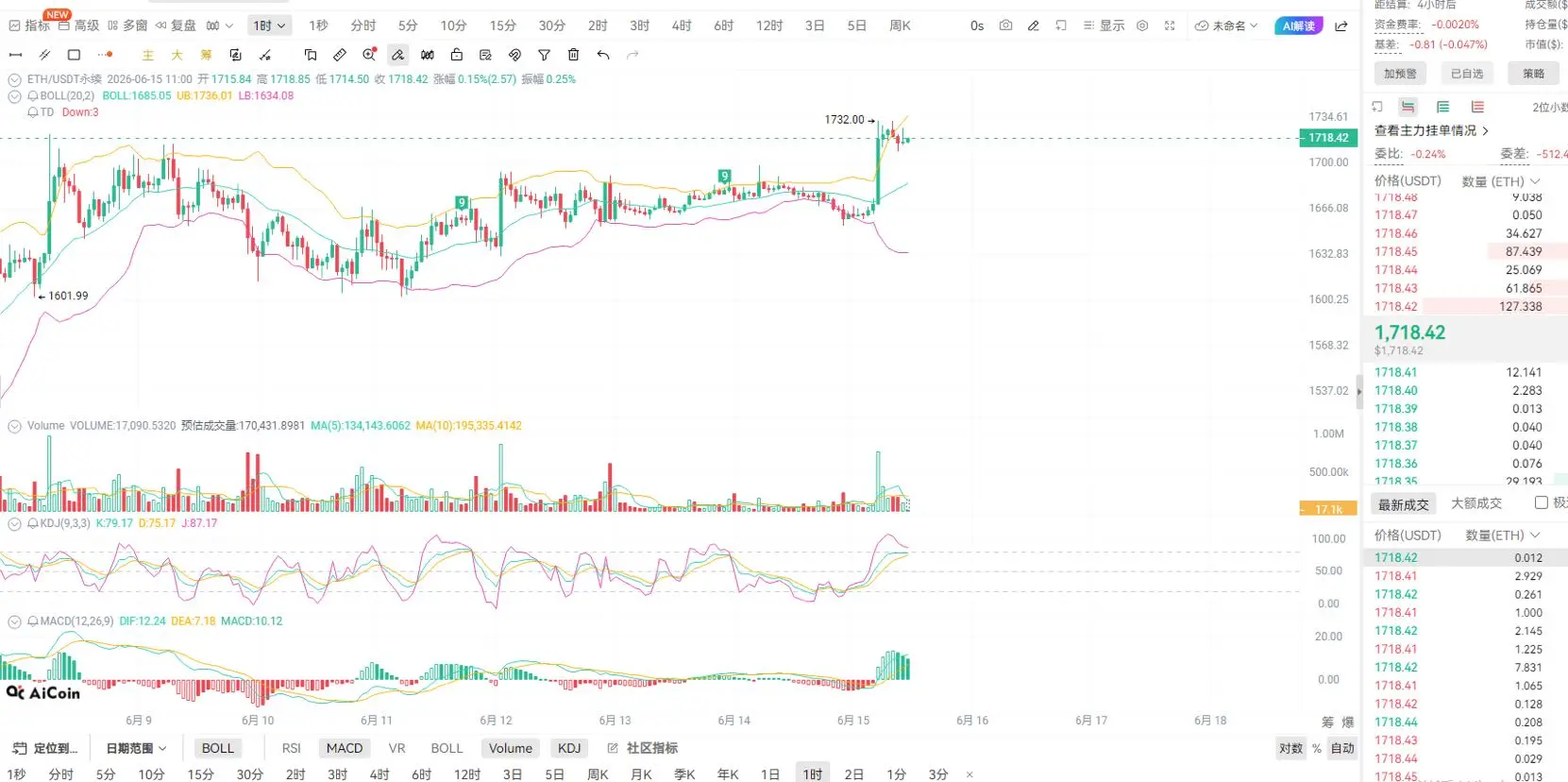Screen dimensions: 1568x782
Task: Switch to the 5分 timeframe tab in top bar
Action: pyautogui.click(x=408, y=25)
